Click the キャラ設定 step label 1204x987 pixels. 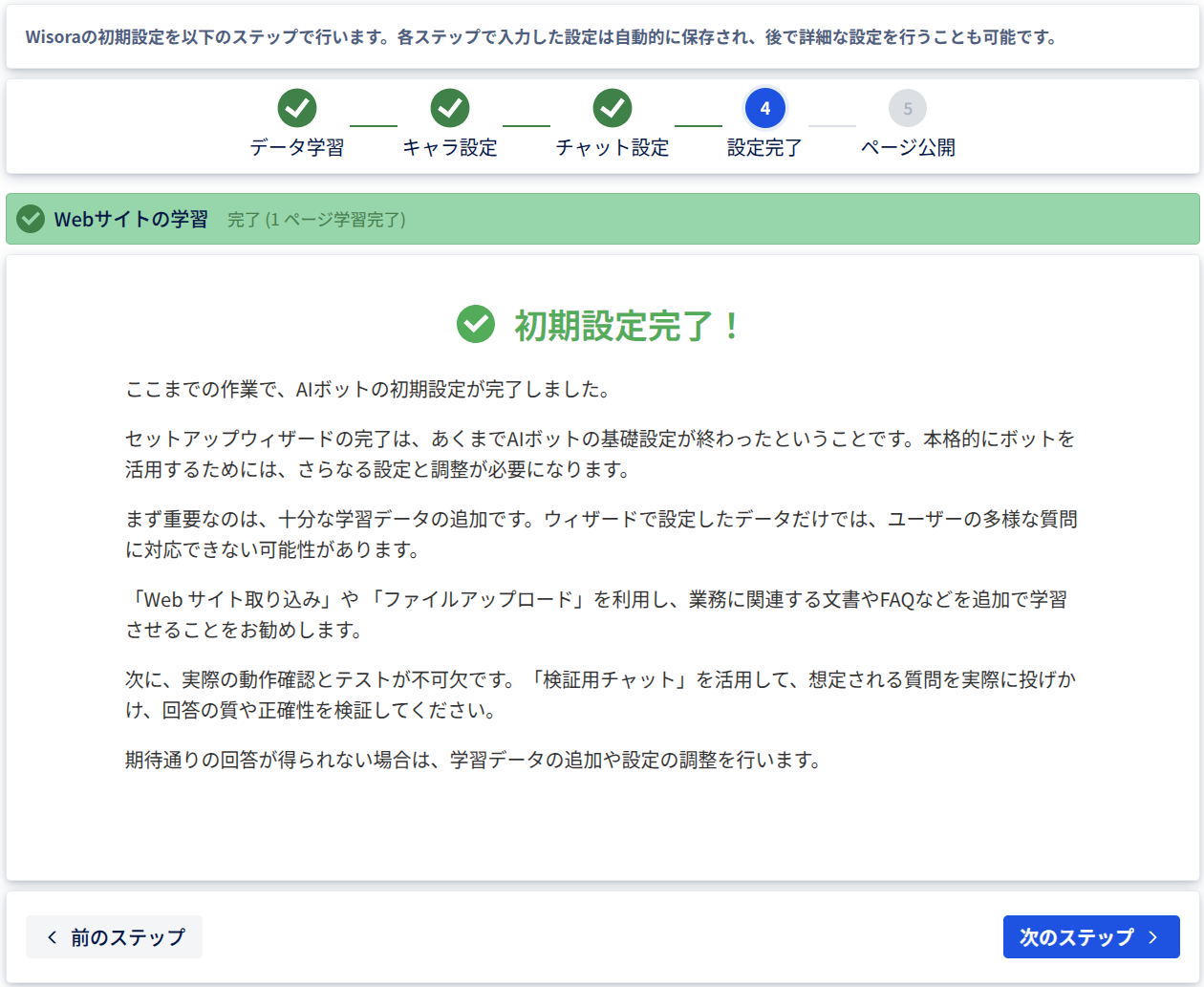click(450, 148)
